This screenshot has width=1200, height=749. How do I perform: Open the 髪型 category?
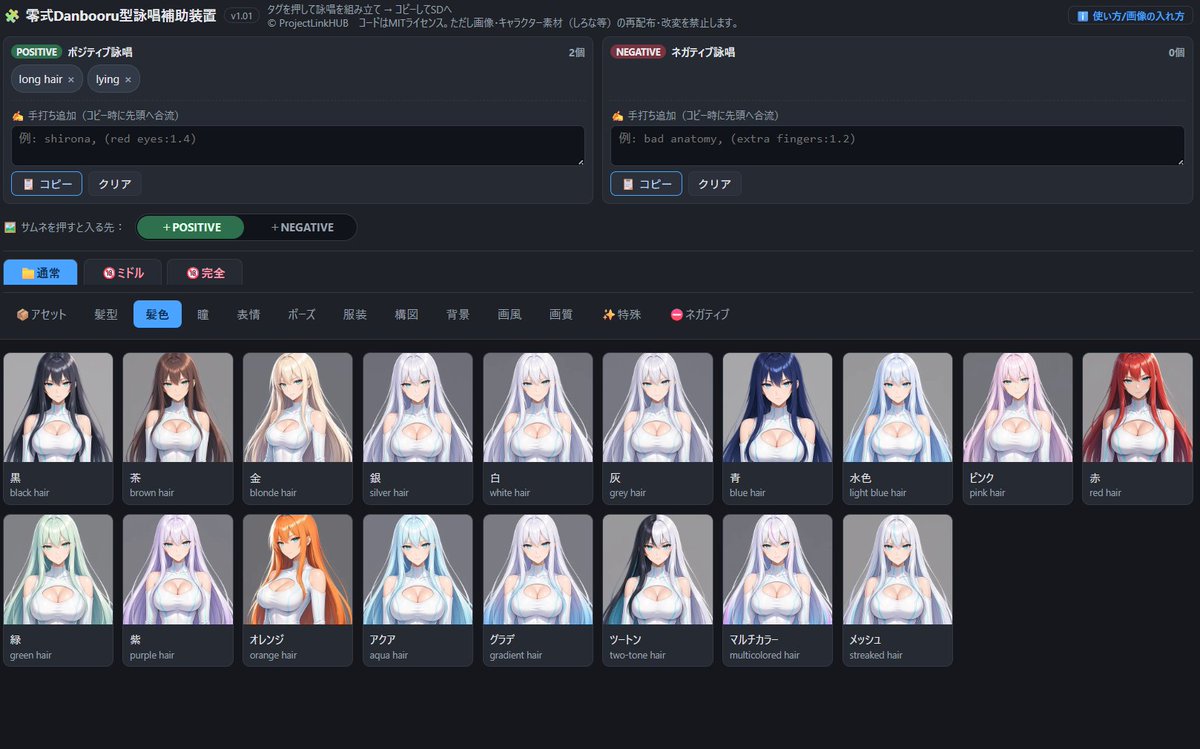[x=106, y=314]
